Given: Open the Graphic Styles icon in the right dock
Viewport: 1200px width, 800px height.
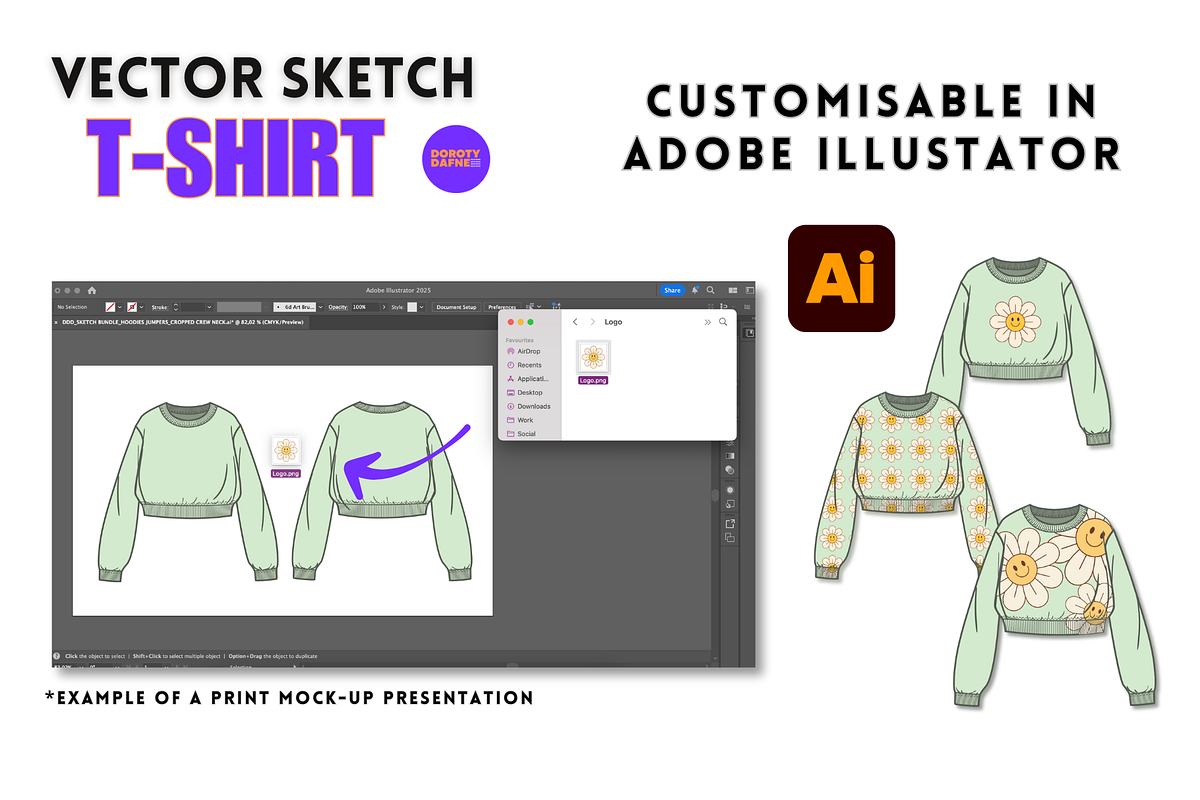Looking at the screenshot, I should pyautogui.click(x=730, y=504).
